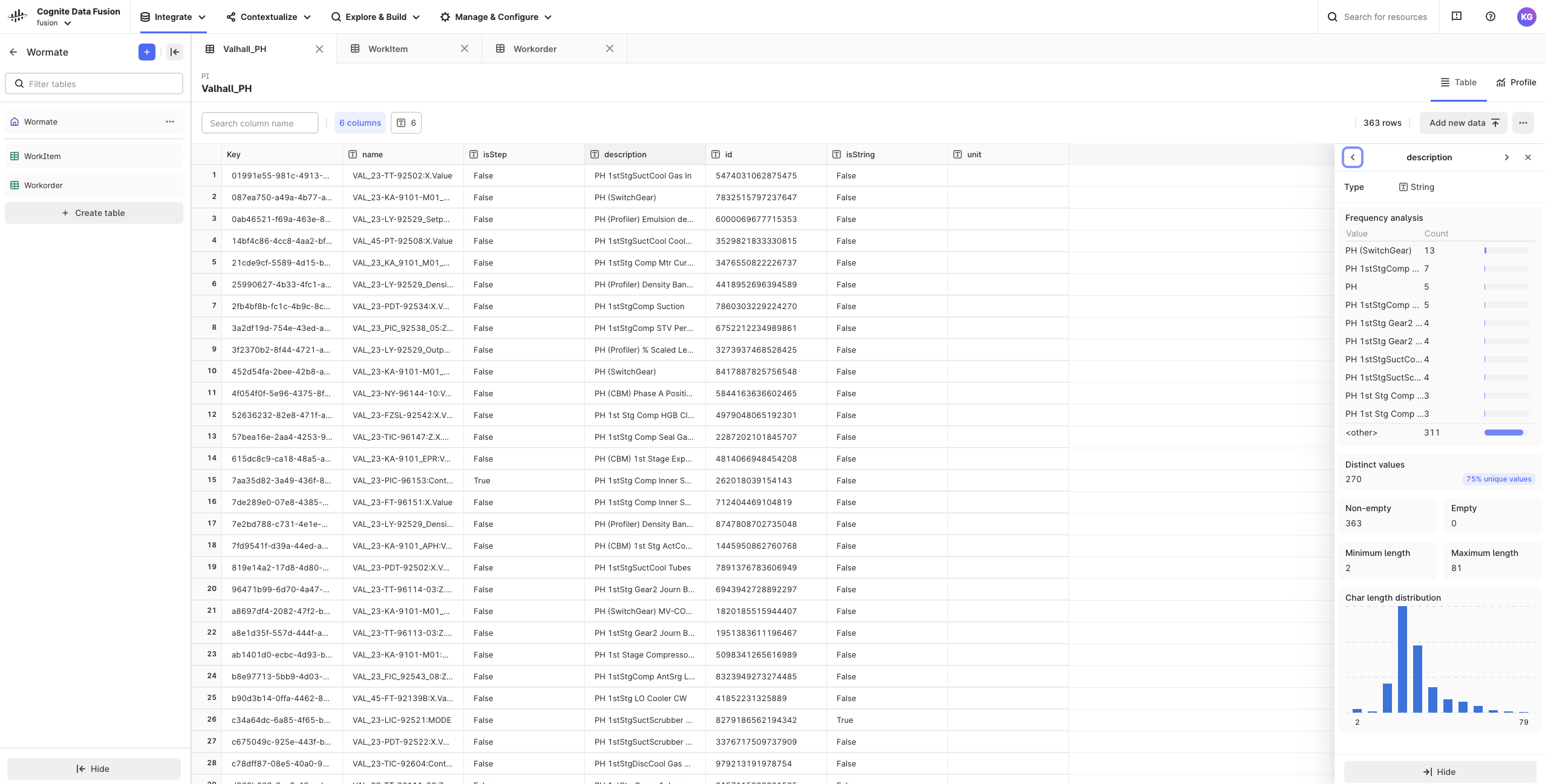Select the Table view tab
Screen dimensions: 1545x784
tap(1458, 82)
